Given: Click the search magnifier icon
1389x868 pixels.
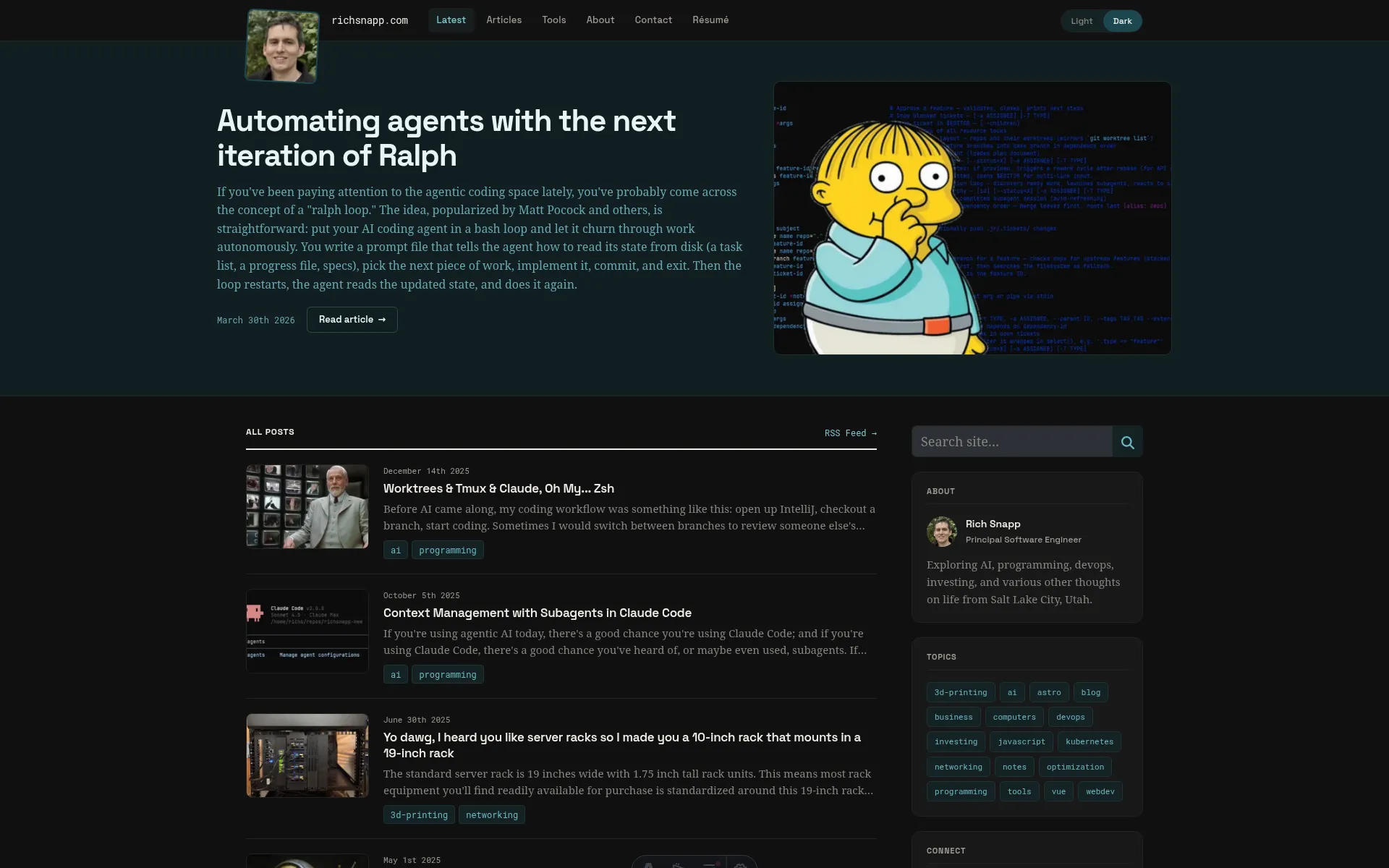Looking at the screenshot, I should tap(1127, 441).
